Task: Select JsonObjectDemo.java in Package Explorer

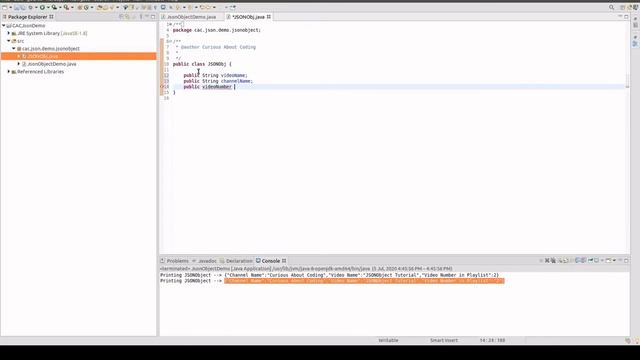Action: [x=51, y=64]
